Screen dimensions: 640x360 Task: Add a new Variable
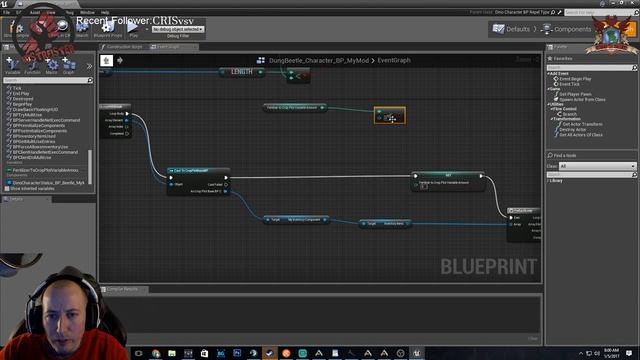(12, 65)
